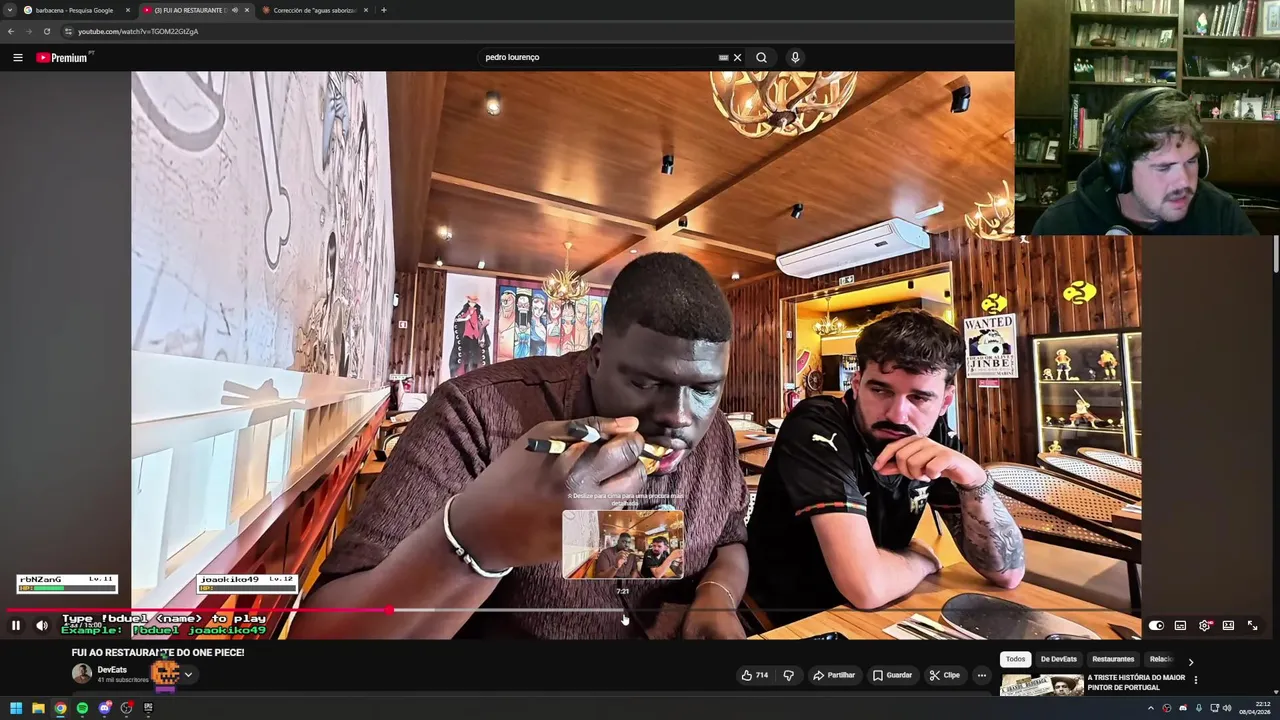Image resolution: width=1280 pixels, height=720 pixels.
Task: Mute the playing tab via speaker icon
Action: point(235,10)
